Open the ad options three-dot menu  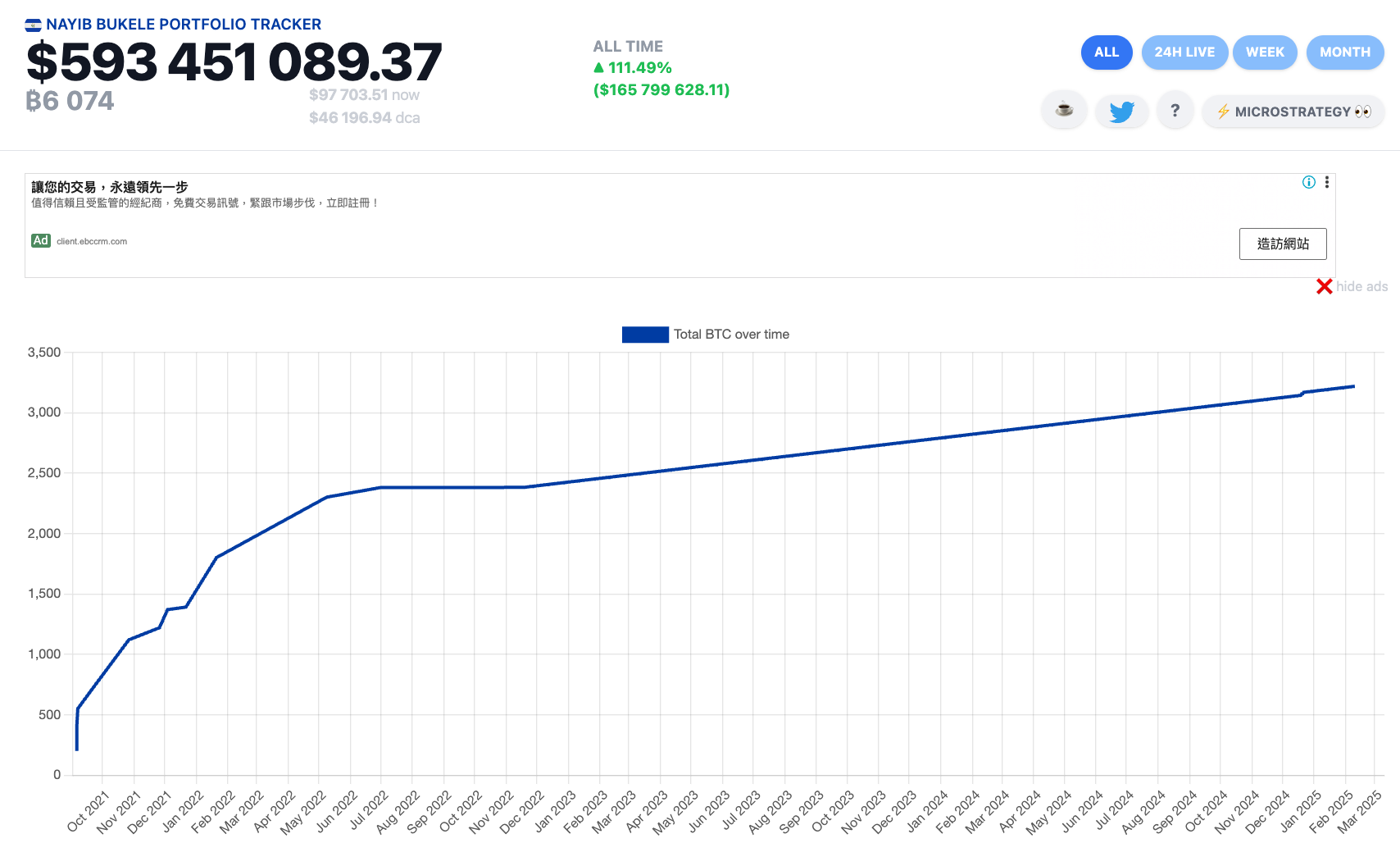1327,182
